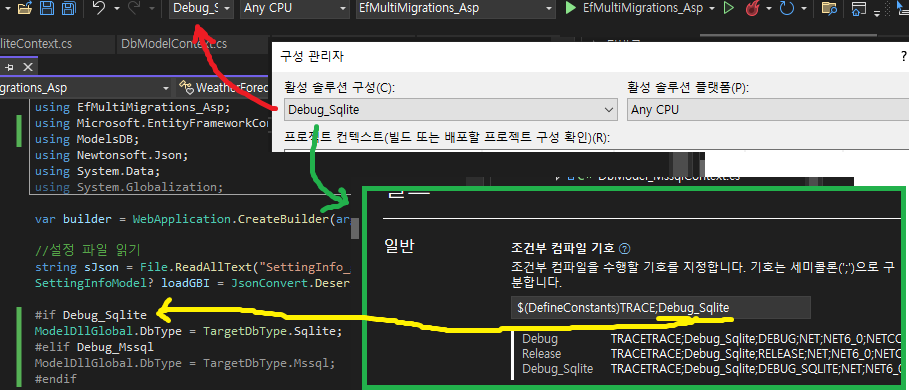Click the code editor vertical scrollbar thumb
The height and width of the screenshot is (390, 909).
click(x=355, y=229)
